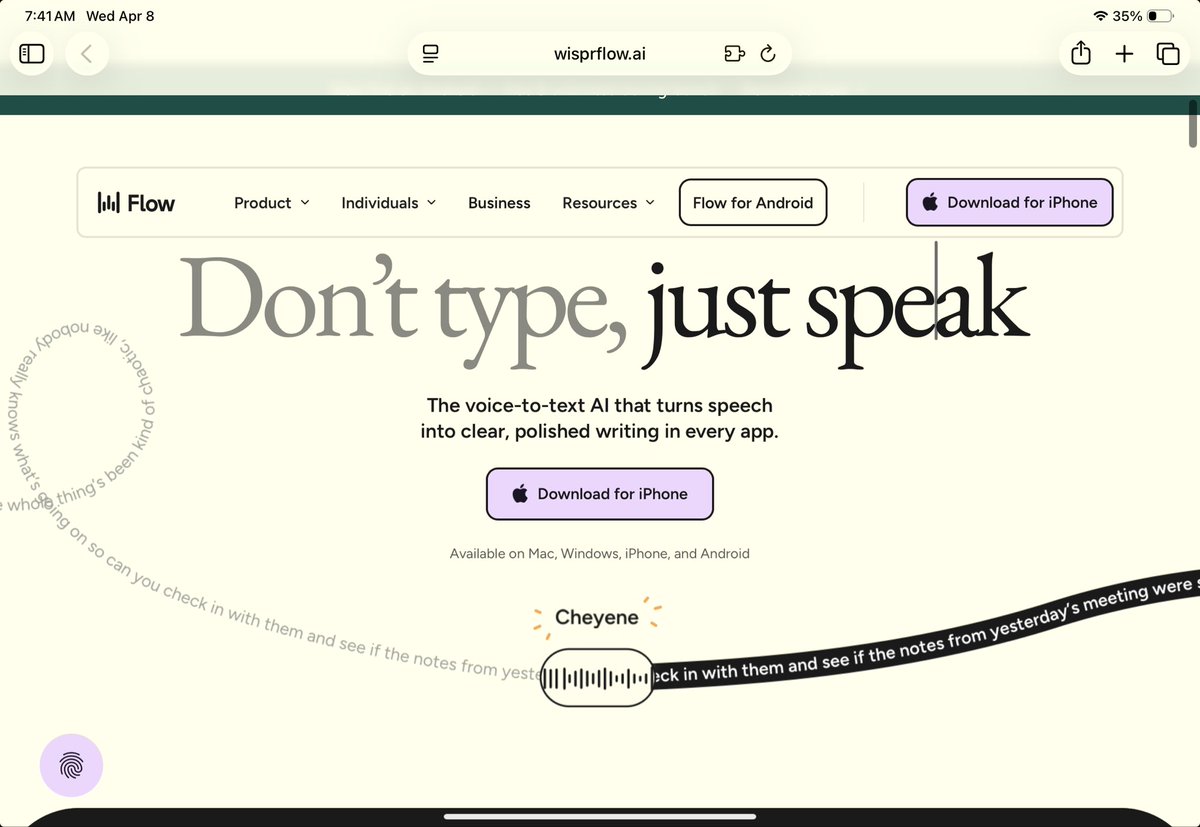Toggle the Safari sidebar icon

coord(32,54)
